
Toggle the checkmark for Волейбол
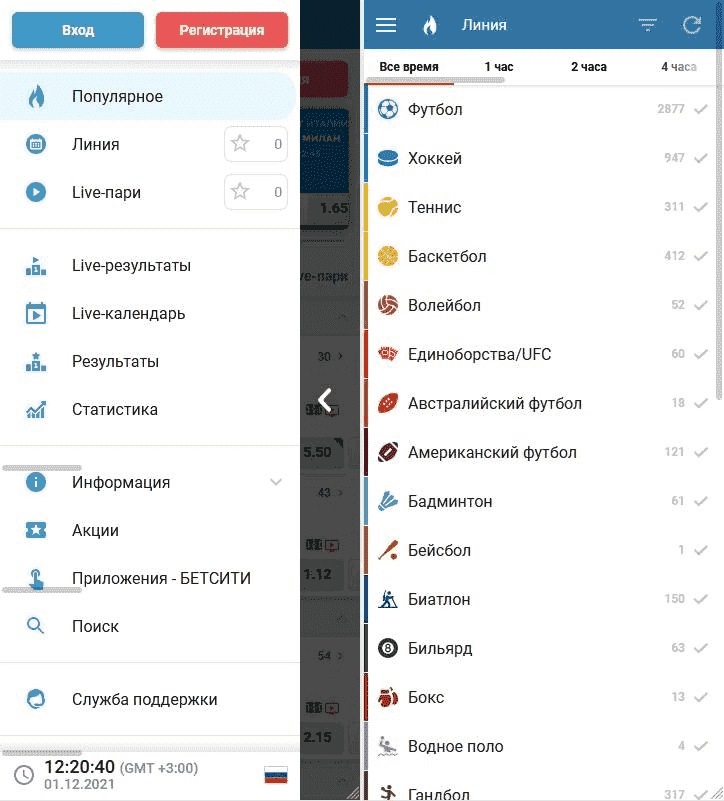click(x=701, y=305)
